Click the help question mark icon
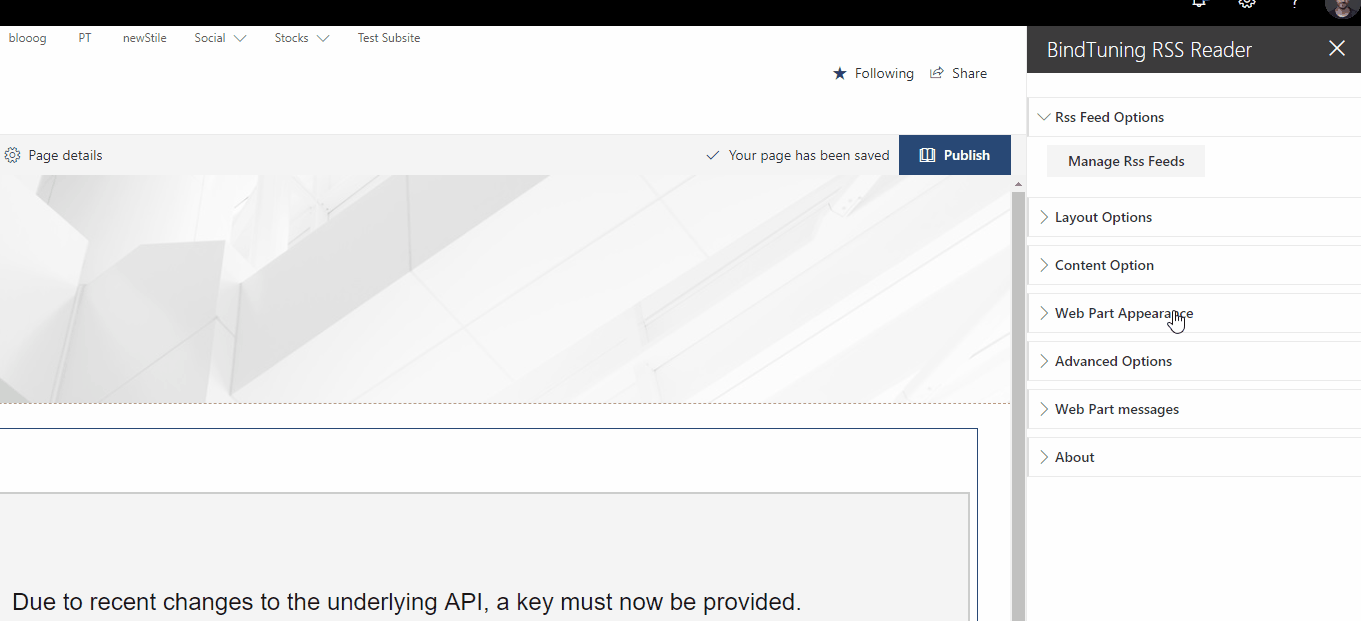The image size is (1361, 621). coord(1295,4)
